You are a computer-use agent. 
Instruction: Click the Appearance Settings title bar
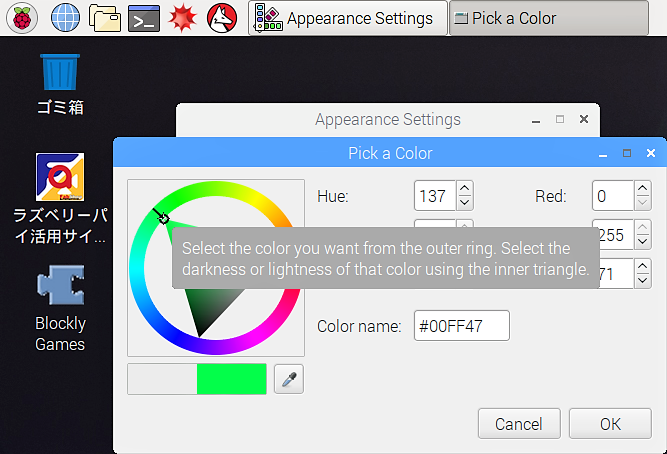[x=388, y=120]
